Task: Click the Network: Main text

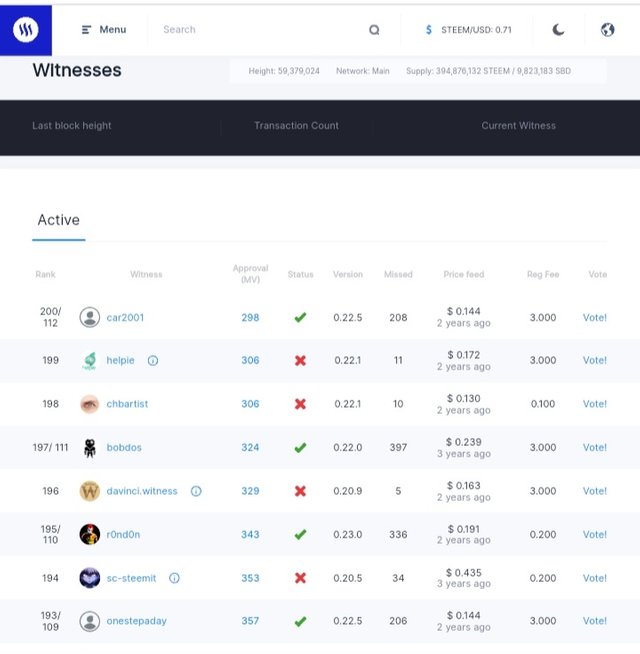Action: tap(363, 71)
